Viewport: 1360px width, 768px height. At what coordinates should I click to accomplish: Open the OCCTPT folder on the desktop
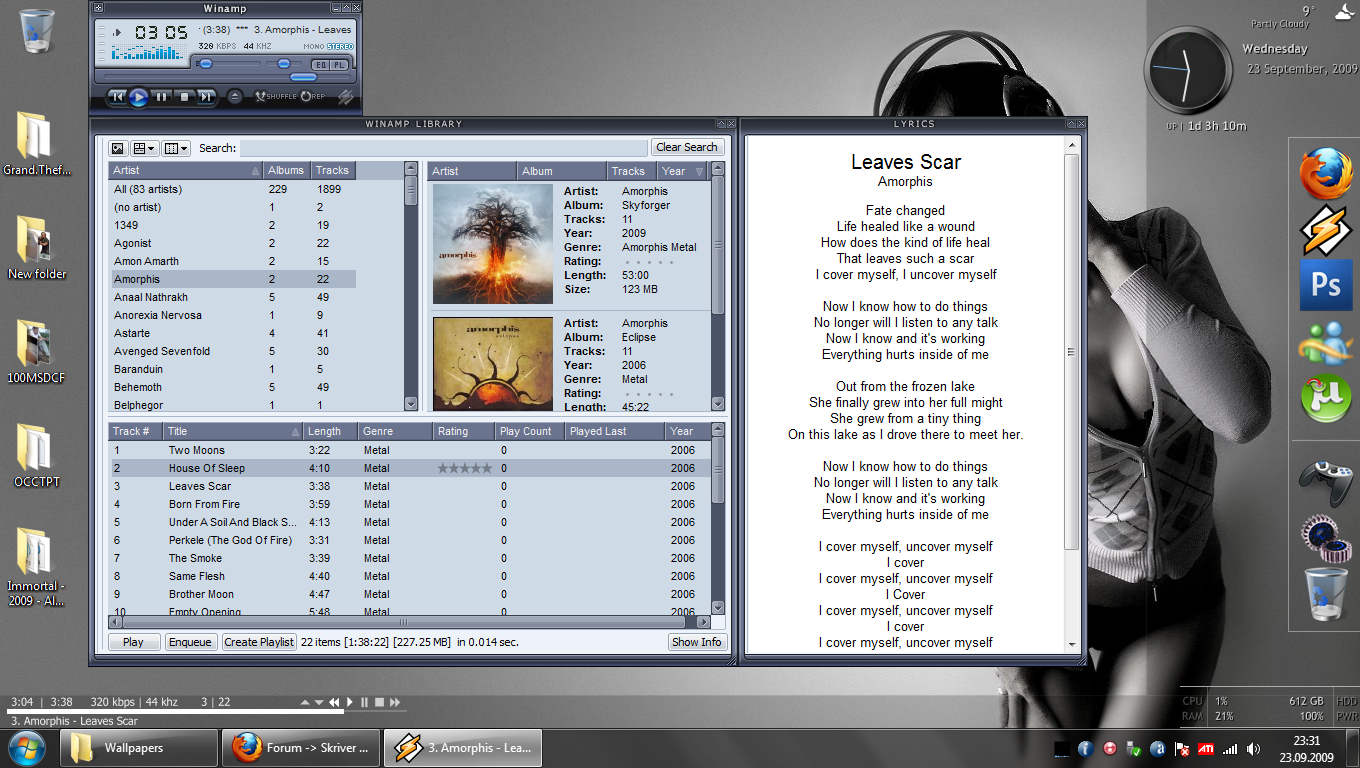click(x=37, y=457)
